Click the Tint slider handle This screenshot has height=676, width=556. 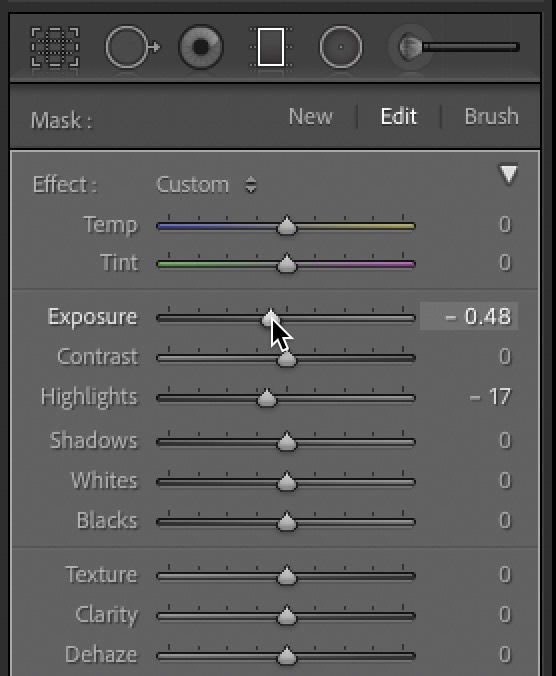287,263
